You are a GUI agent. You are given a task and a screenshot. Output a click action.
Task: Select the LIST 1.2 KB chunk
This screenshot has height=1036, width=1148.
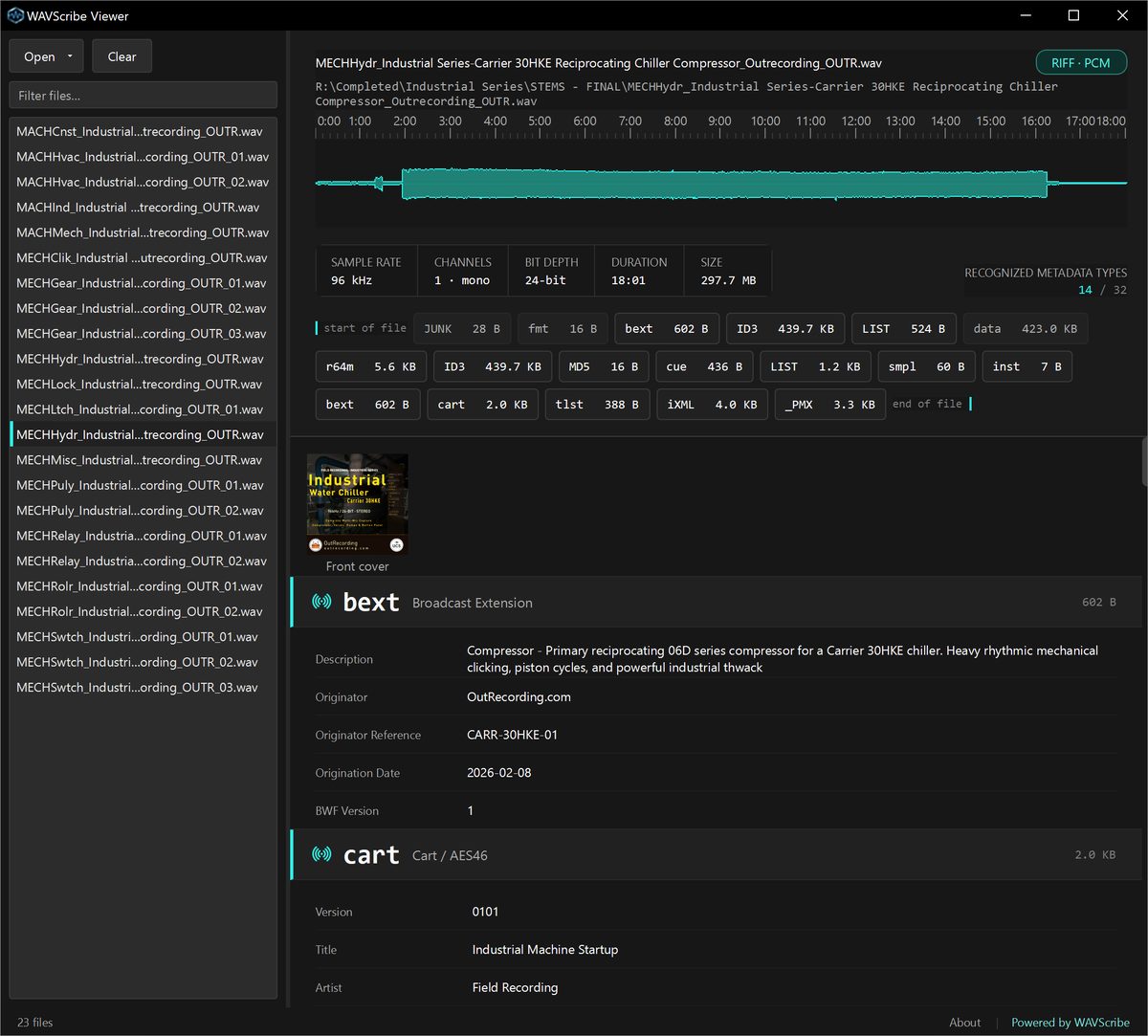click(x=815, y=366)
